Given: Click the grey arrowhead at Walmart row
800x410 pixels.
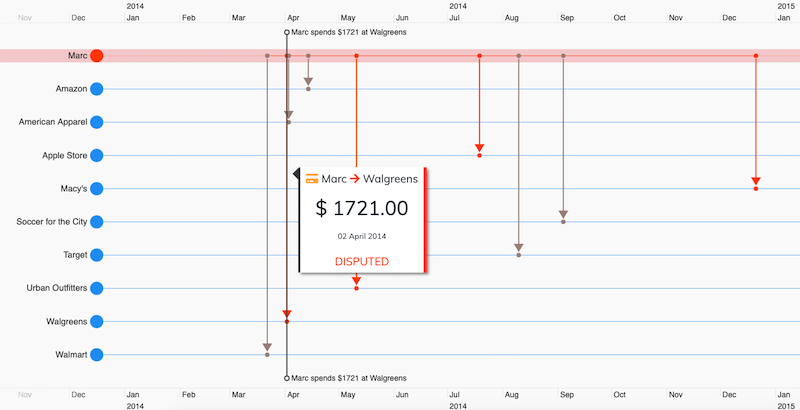Looking at the screenshot, I should [267, 347].
